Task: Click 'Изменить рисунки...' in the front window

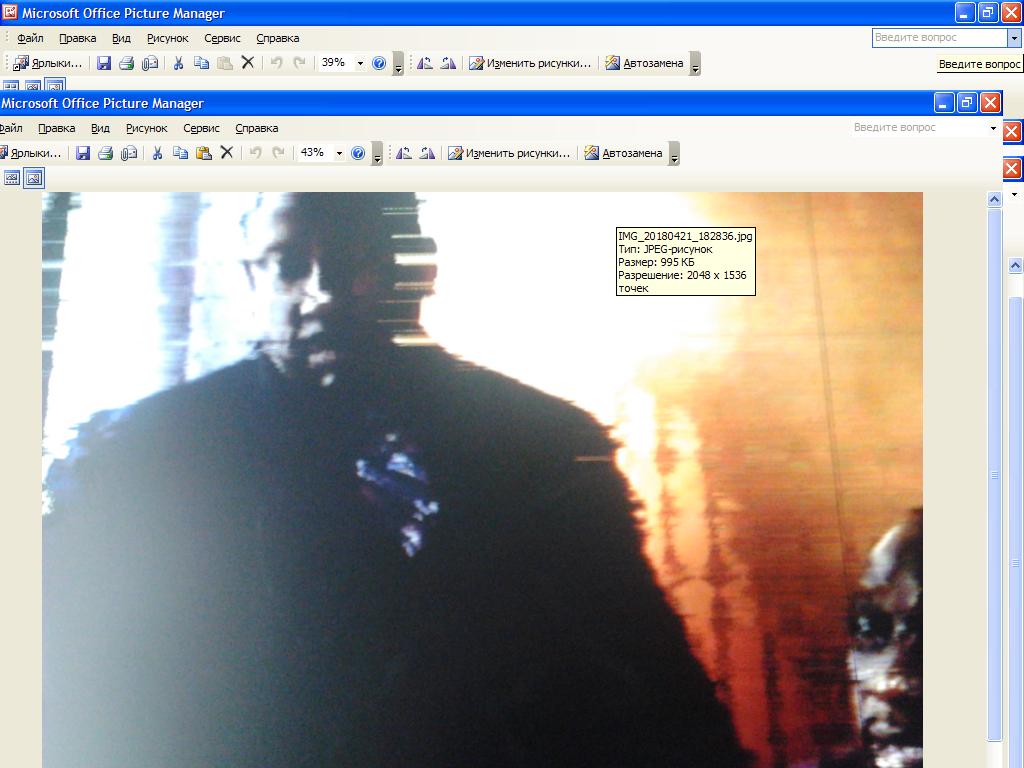Action: tap(509, 153)
